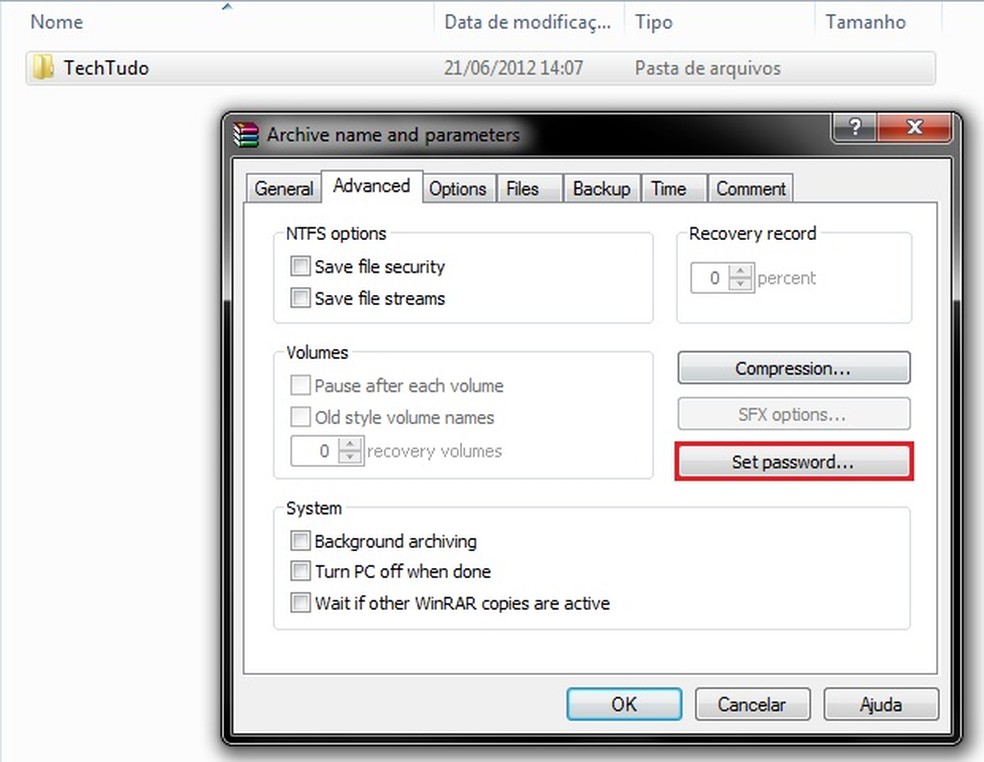Viewport: 984px width, 762px height.
Task: Click the Ajuda button
Action: pos(881,704)
